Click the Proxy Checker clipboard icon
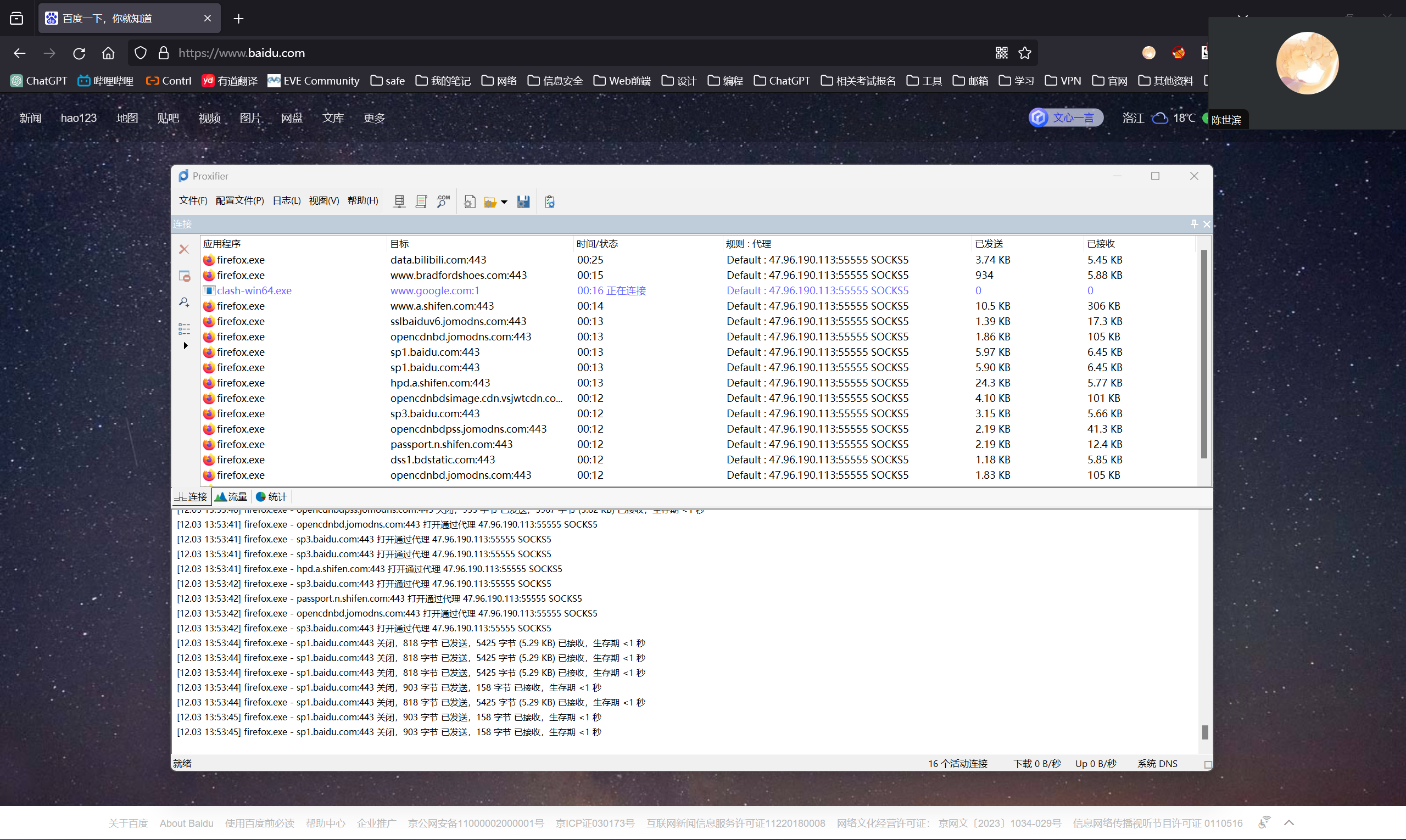 point(549,201)
